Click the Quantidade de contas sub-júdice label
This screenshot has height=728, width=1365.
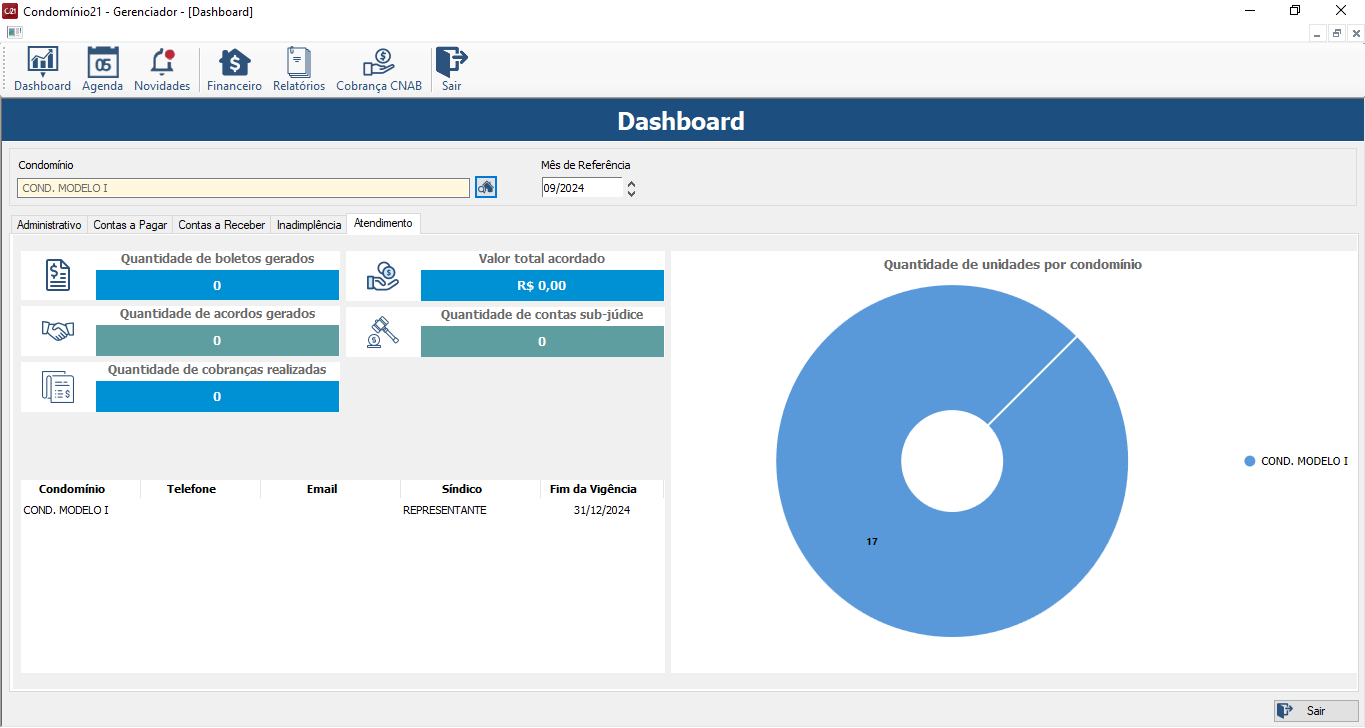[542, 315]
